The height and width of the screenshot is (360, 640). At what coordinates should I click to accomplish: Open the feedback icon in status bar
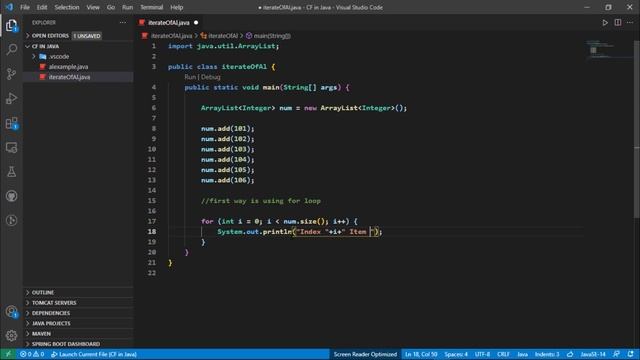(616, 354)
